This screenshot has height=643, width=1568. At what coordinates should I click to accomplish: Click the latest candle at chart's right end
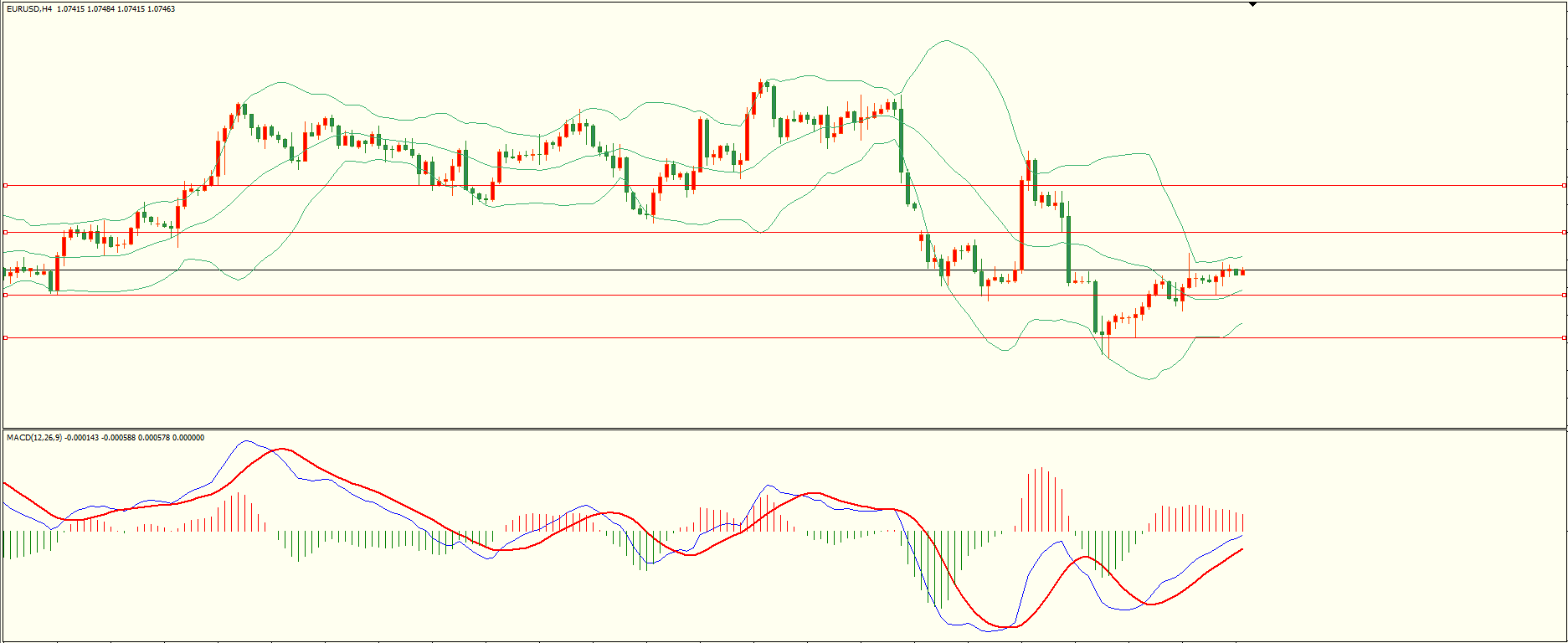tap(1242, 271)
